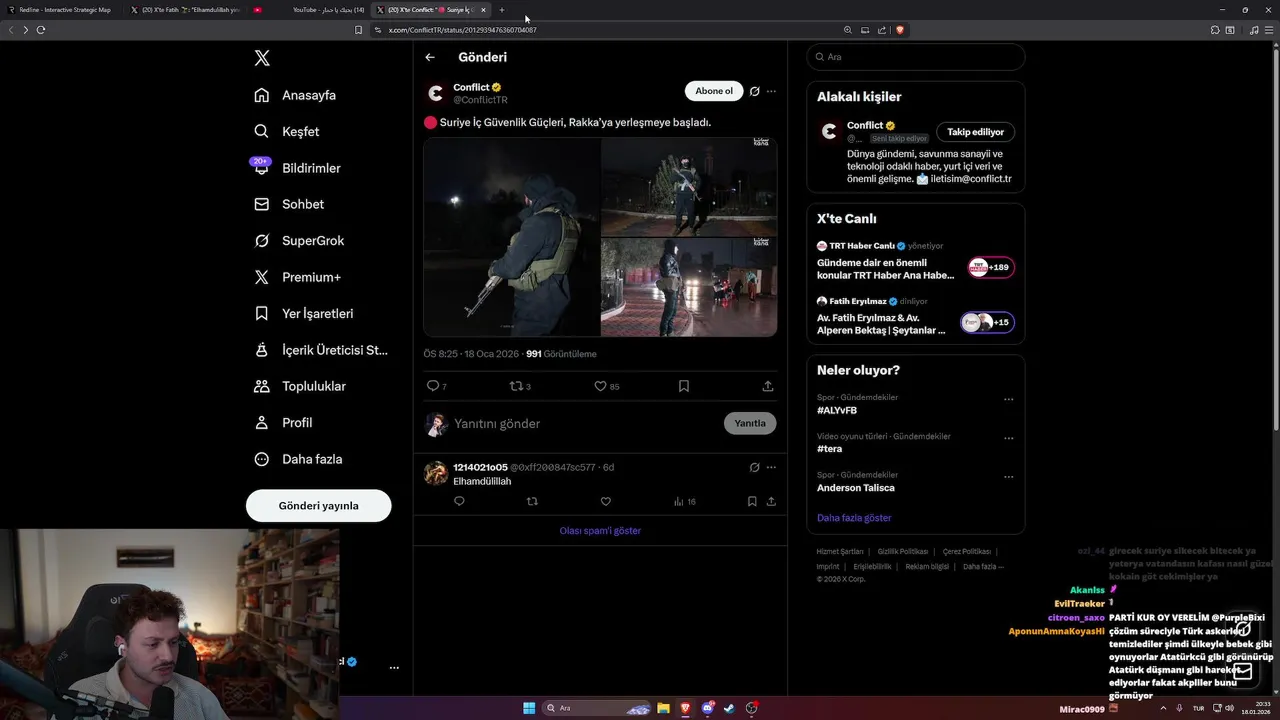Screen dimensions: 1280x720
Task: View analytics of Elhamdülillah comment (16 views)
Action: [685, 501]
